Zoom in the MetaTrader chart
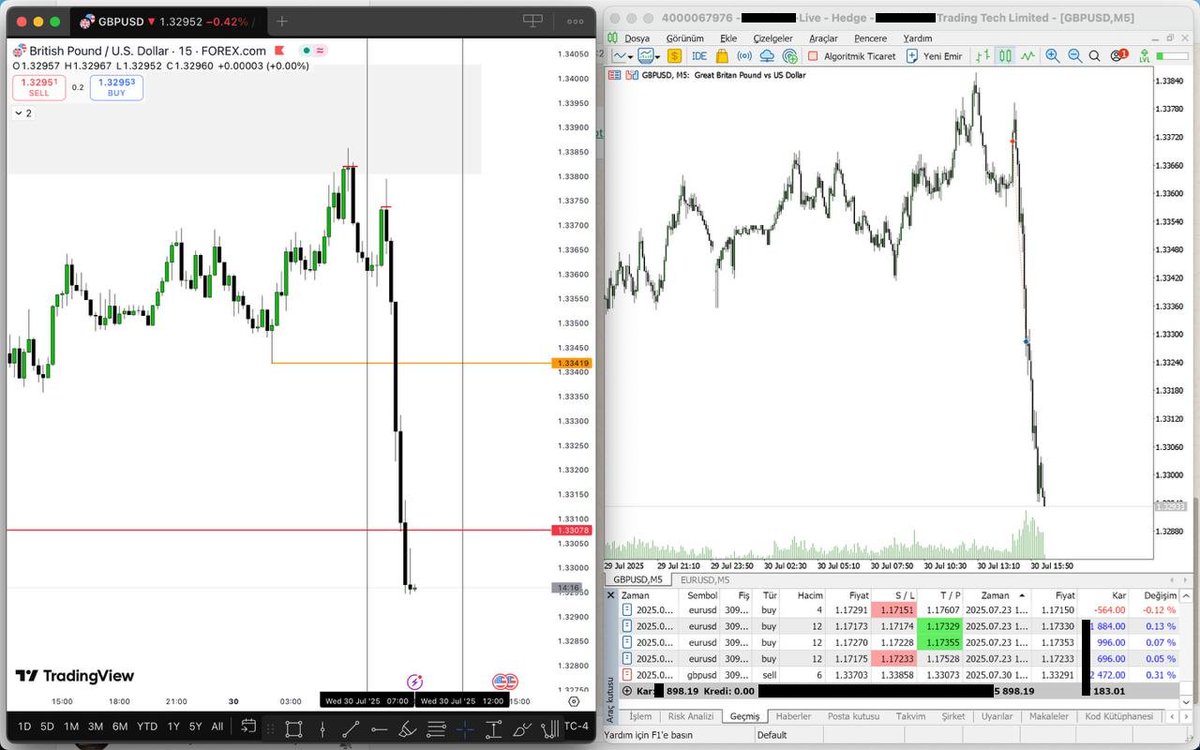Image resolution: width=1200 pixels, height=750 pixels. (1052, 56)
